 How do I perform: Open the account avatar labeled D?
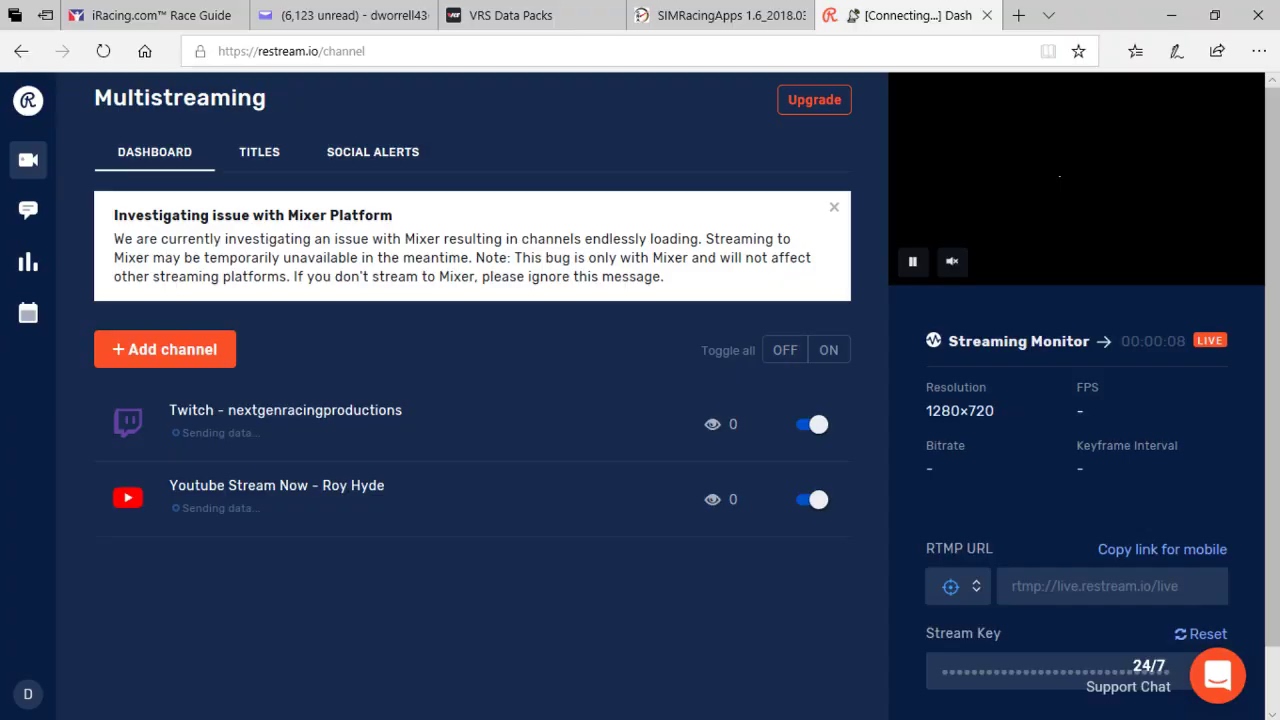click(x=28, y=694)
